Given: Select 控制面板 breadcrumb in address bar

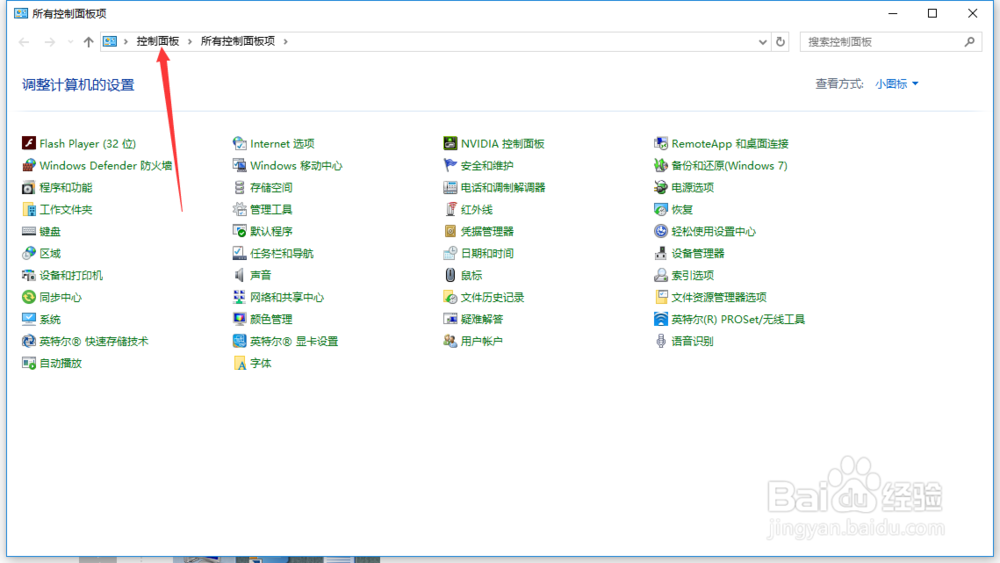Looking at the screenshot, I should [x=158, y=41].
